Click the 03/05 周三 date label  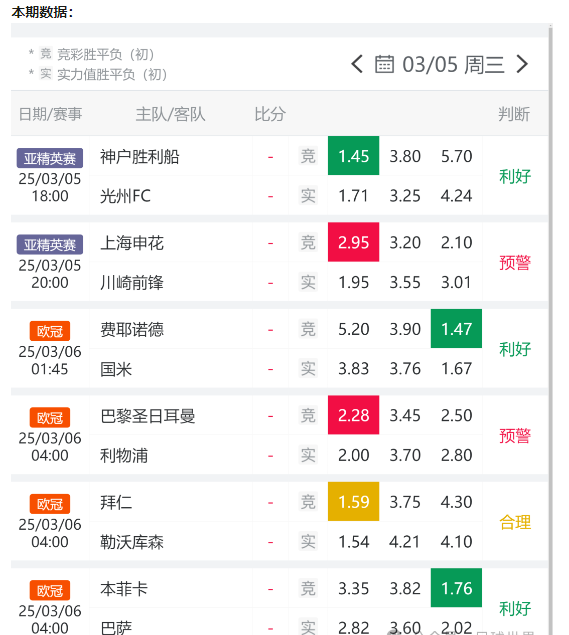453,65
